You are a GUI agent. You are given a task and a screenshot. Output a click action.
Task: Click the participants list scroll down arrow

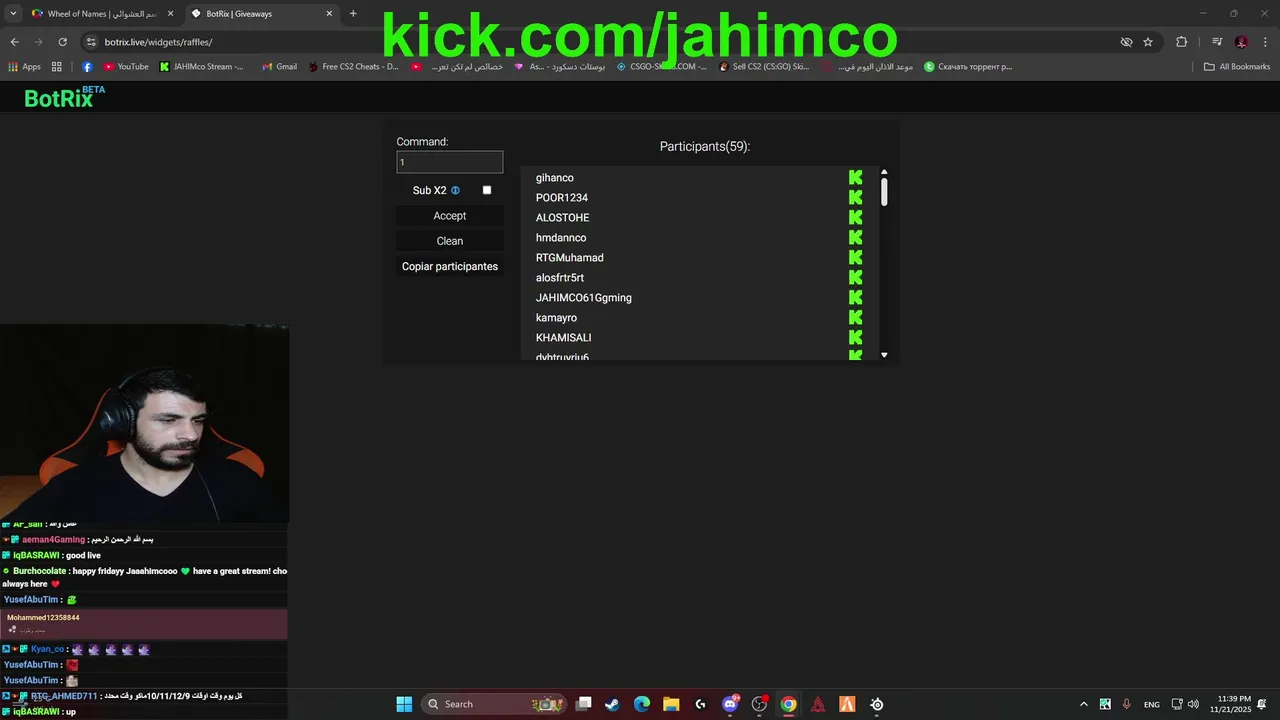(x=884, y=355)
